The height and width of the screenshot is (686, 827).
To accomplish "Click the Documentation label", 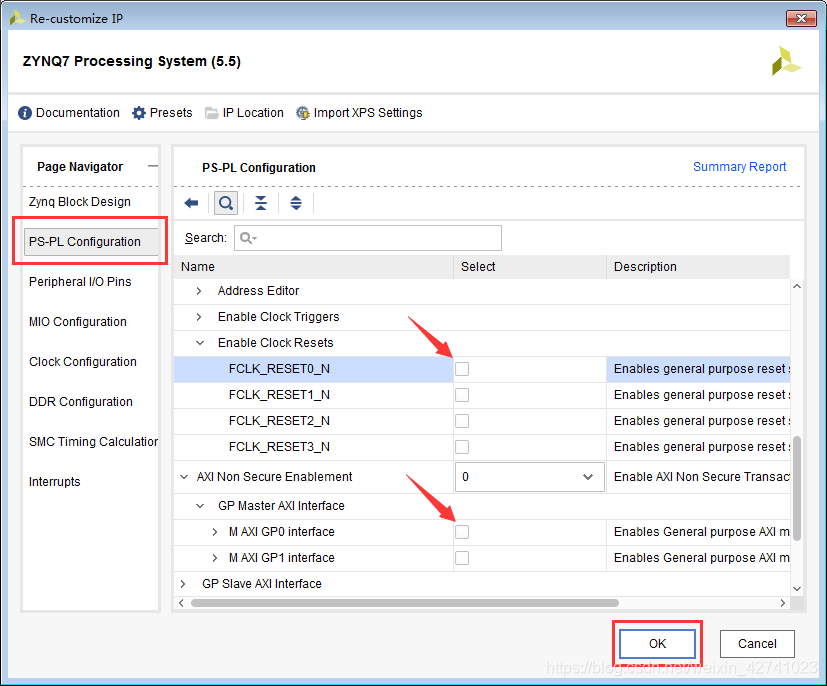I will (x=78, y=113).
